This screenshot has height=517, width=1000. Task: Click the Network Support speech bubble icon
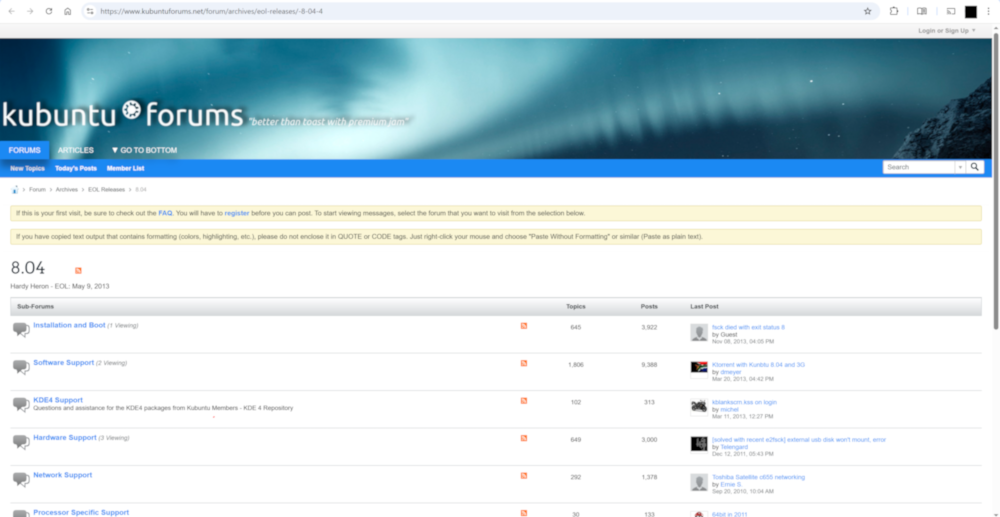point(21,479)
